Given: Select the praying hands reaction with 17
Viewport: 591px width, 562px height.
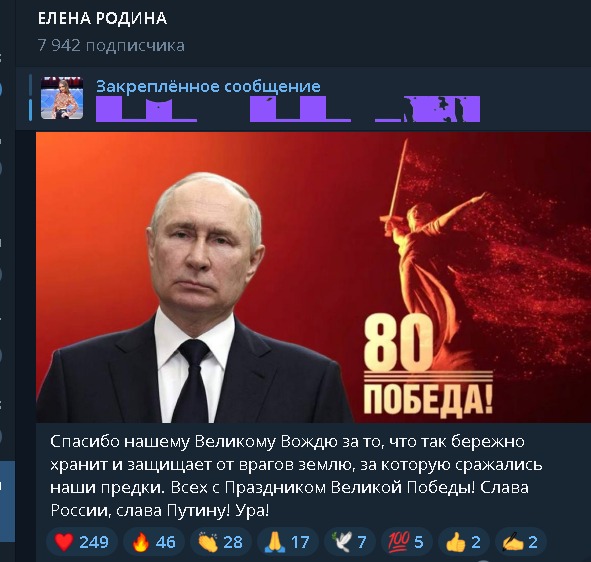Looking at the screenshot, I should [x=288, y=542].
